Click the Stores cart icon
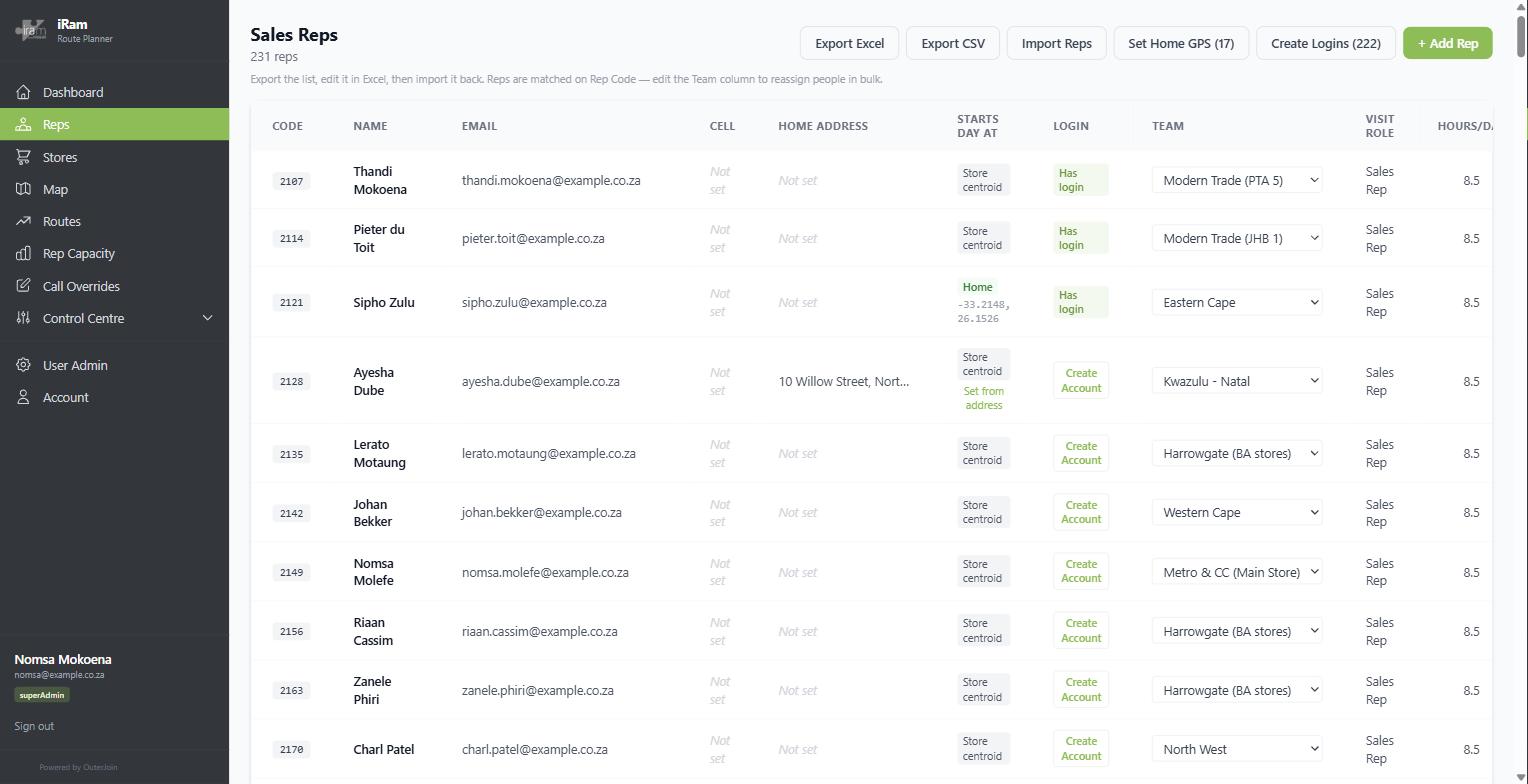 [23, 157]
